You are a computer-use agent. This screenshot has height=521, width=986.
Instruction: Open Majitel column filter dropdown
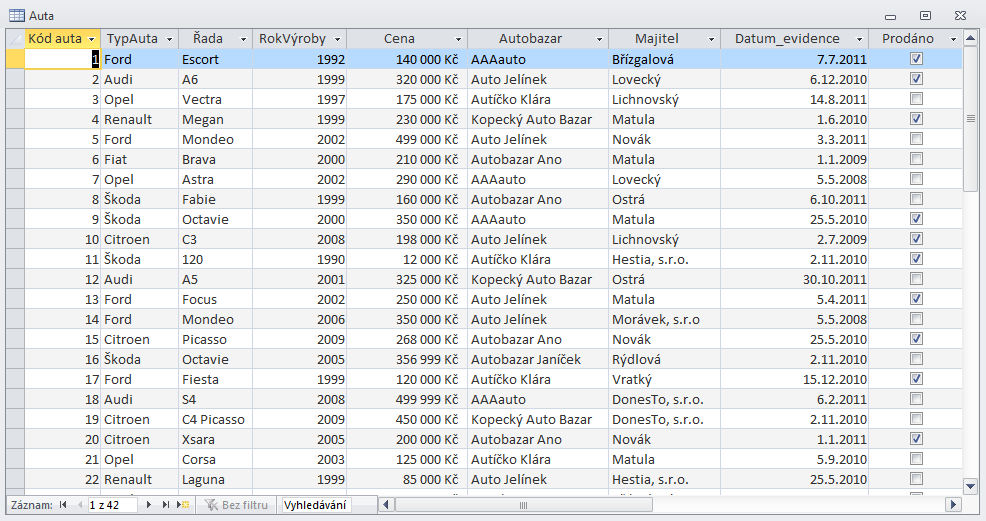(711, 39)
